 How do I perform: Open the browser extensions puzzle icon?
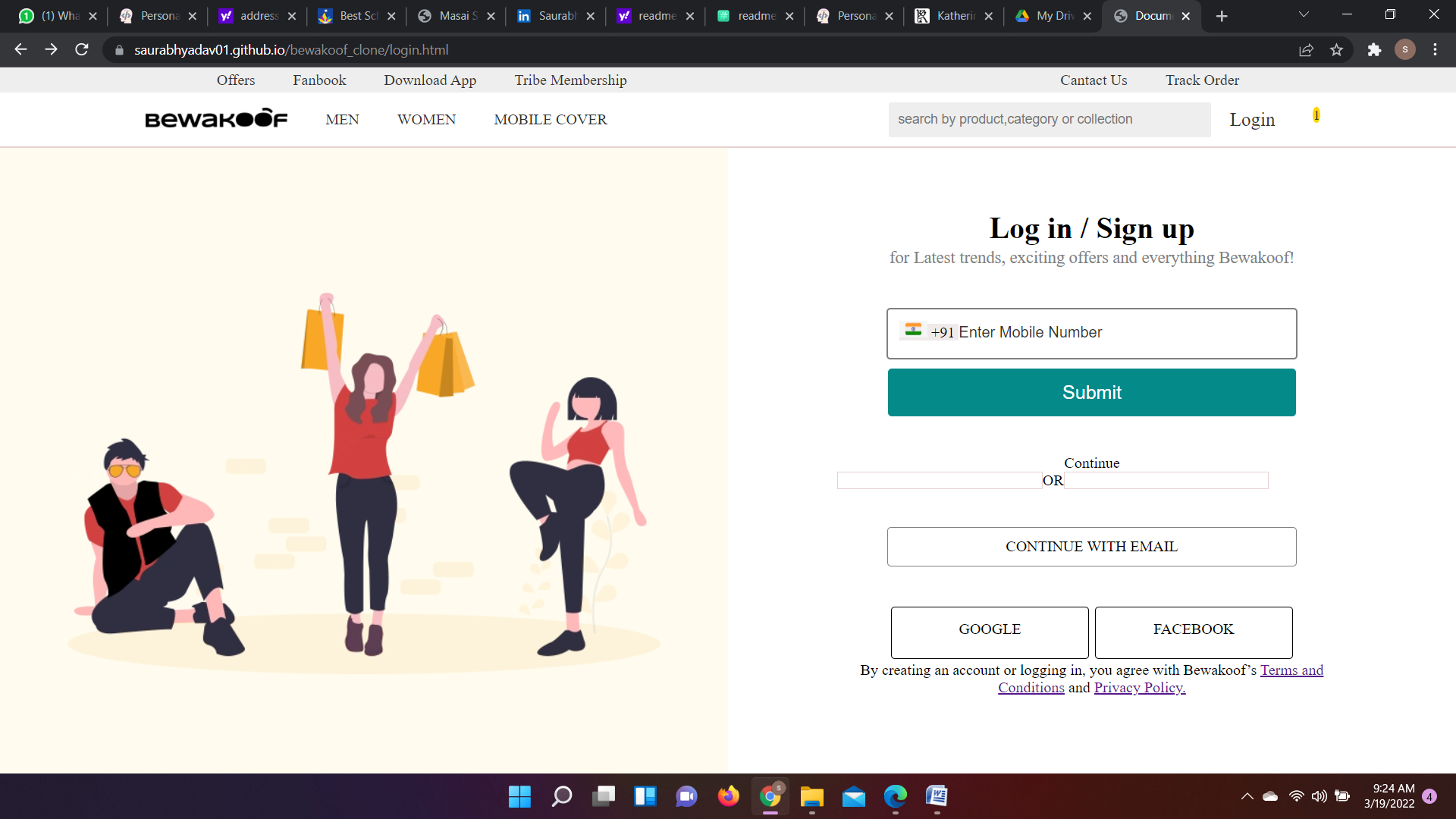(x=1375, y=50)
